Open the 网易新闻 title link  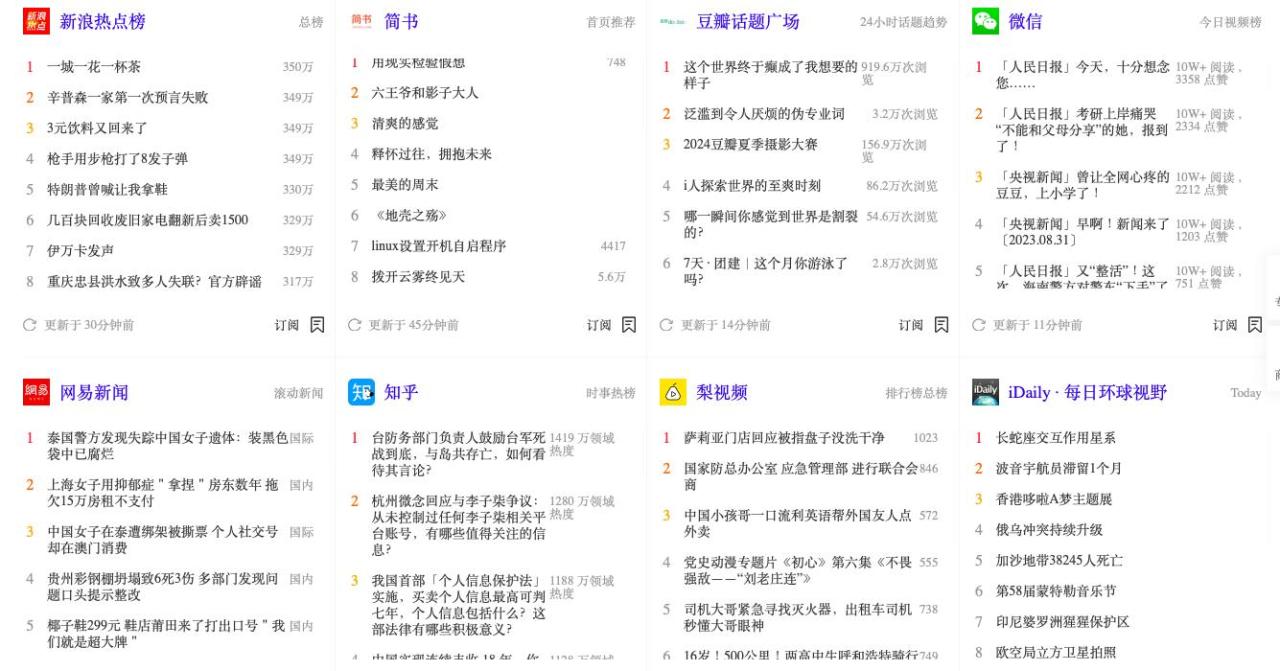[94, 393]
